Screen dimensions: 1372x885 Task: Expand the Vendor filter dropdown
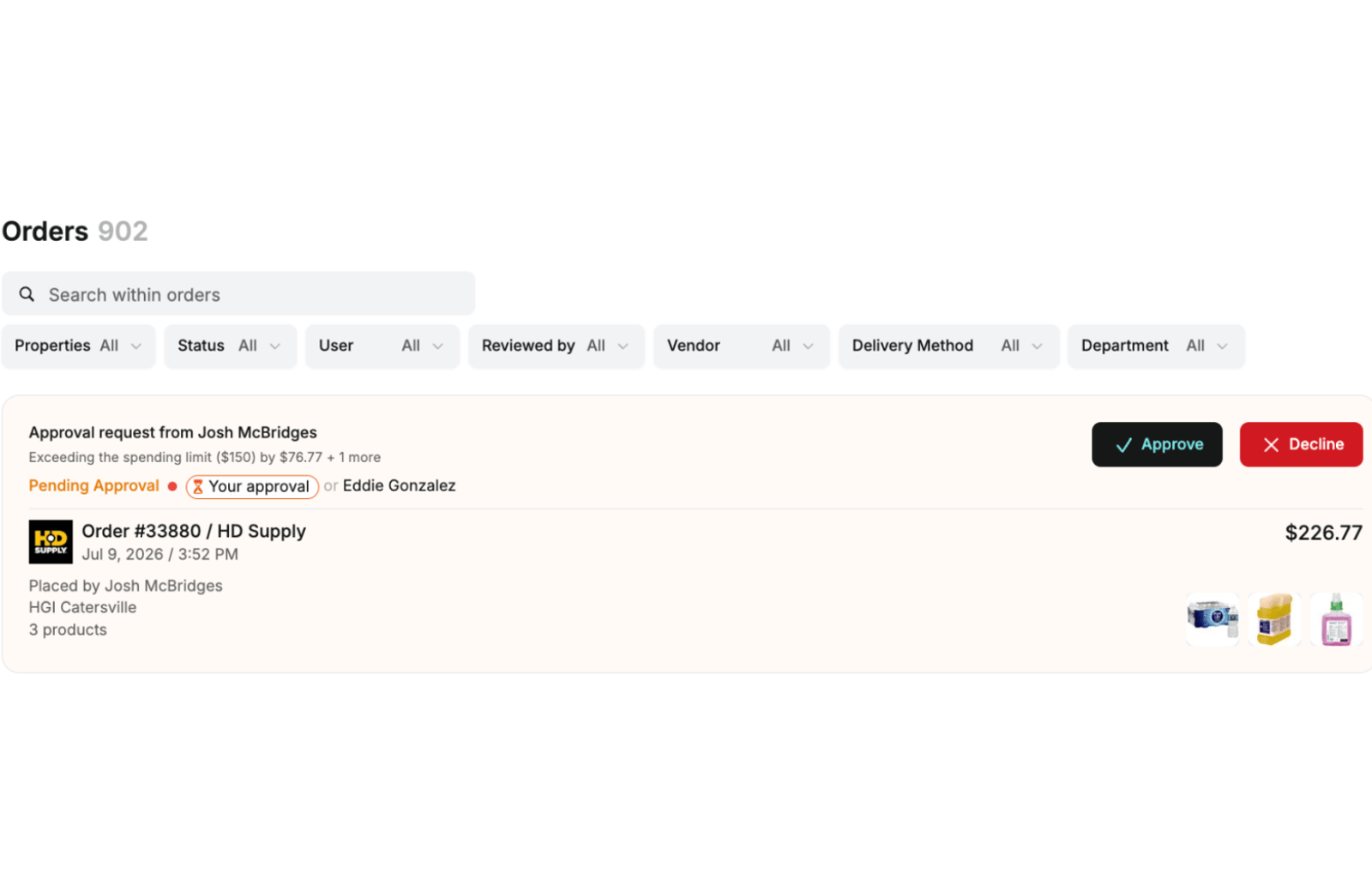click(x=742, y=346)
